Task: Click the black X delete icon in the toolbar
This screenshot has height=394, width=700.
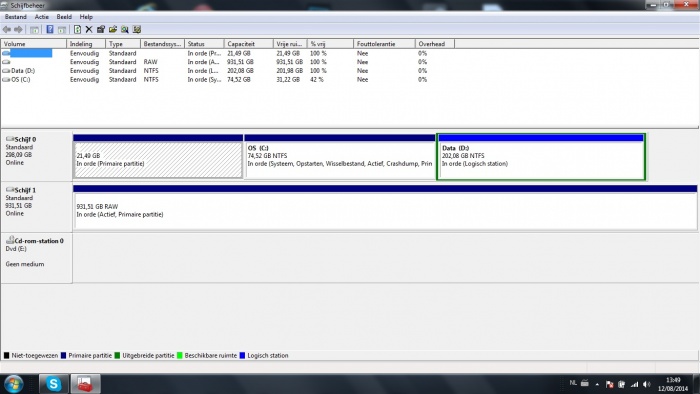Action: (89, 29)
